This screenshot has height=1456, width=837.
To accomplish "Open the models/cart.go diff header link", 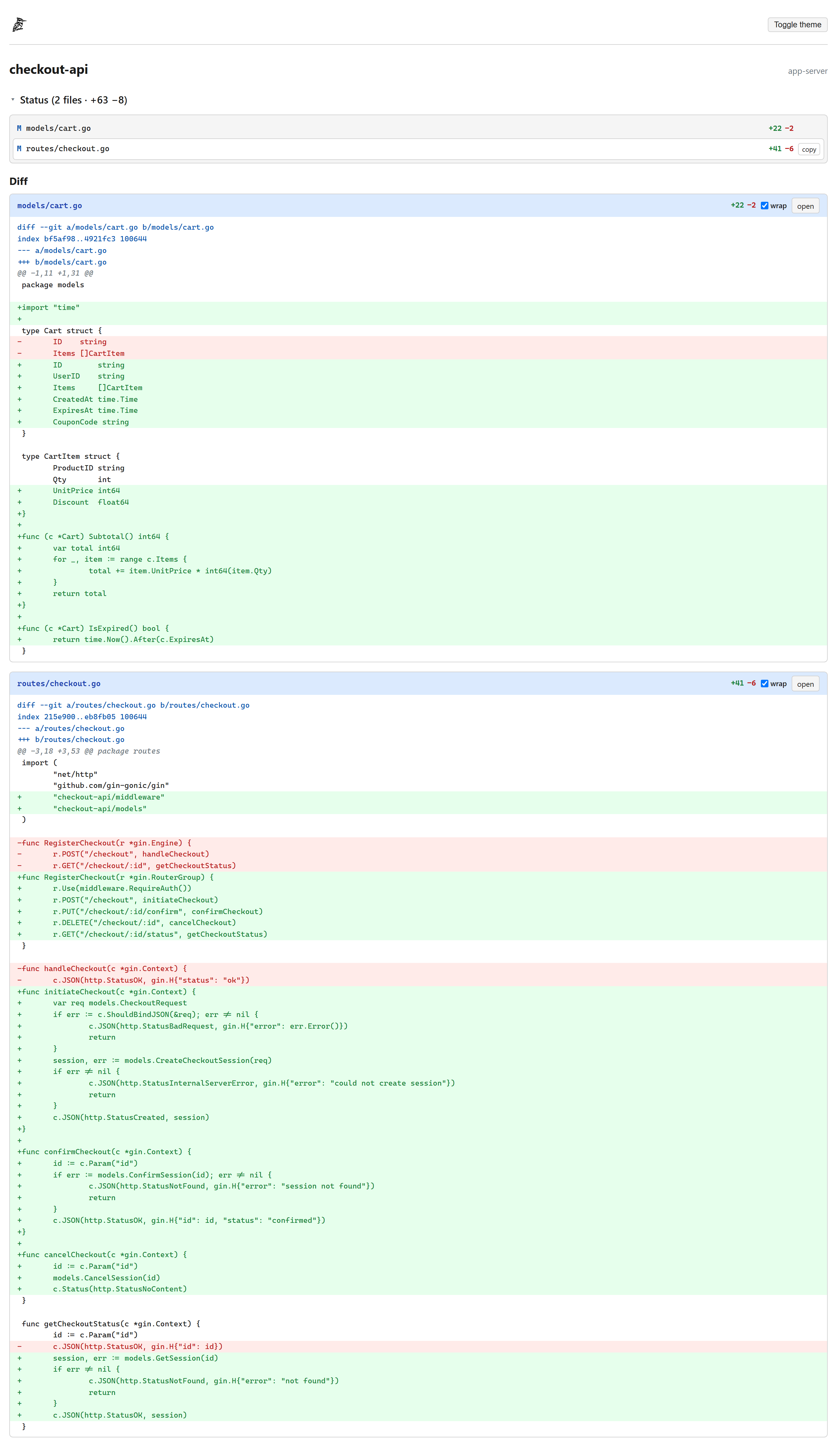I will (49, 205).
